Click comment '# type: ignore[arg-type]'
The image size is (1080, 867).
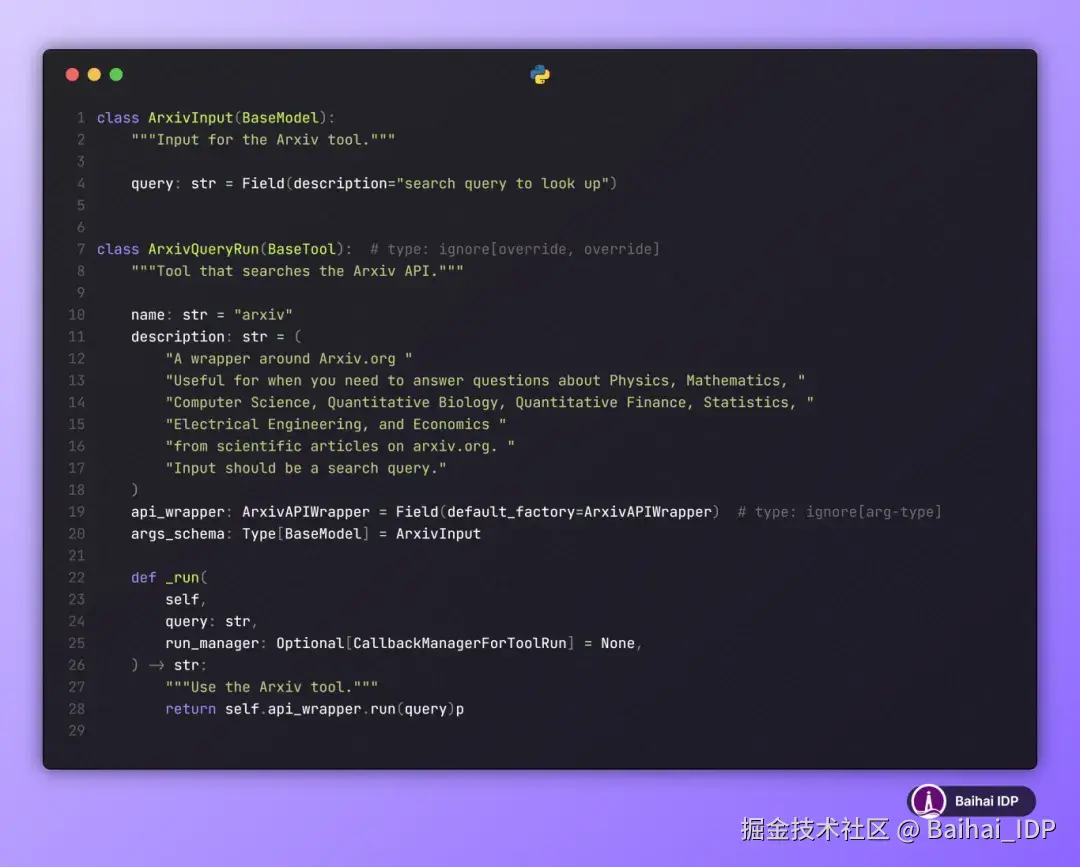pos(839,512)
